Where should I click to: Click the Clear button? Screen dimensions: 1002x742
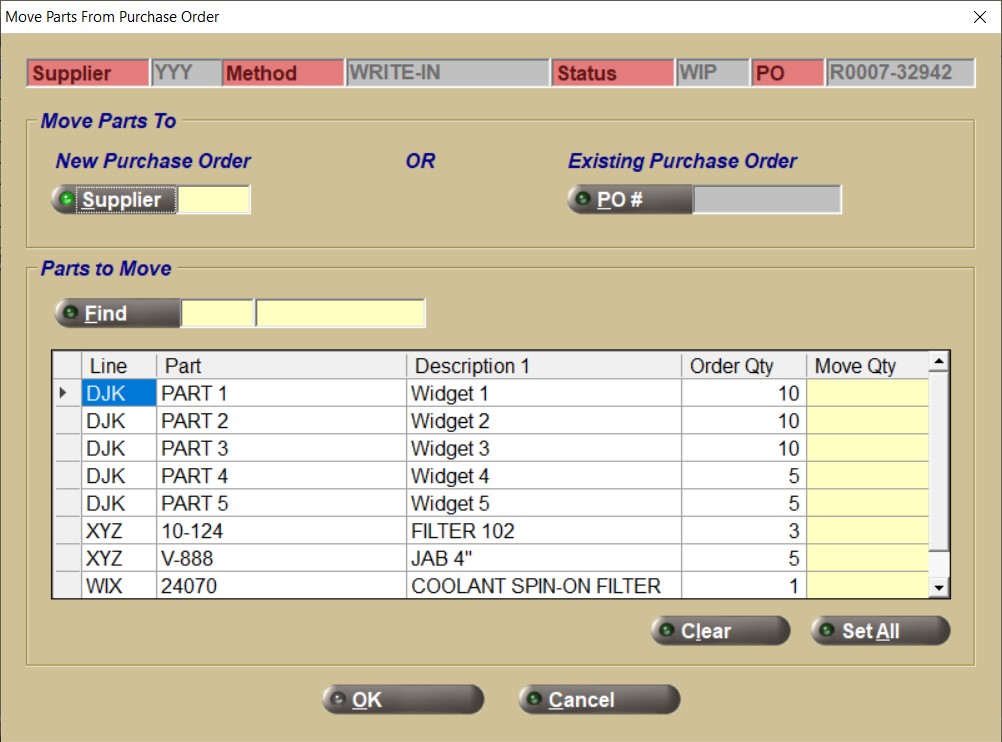click(x=720, y=631)
